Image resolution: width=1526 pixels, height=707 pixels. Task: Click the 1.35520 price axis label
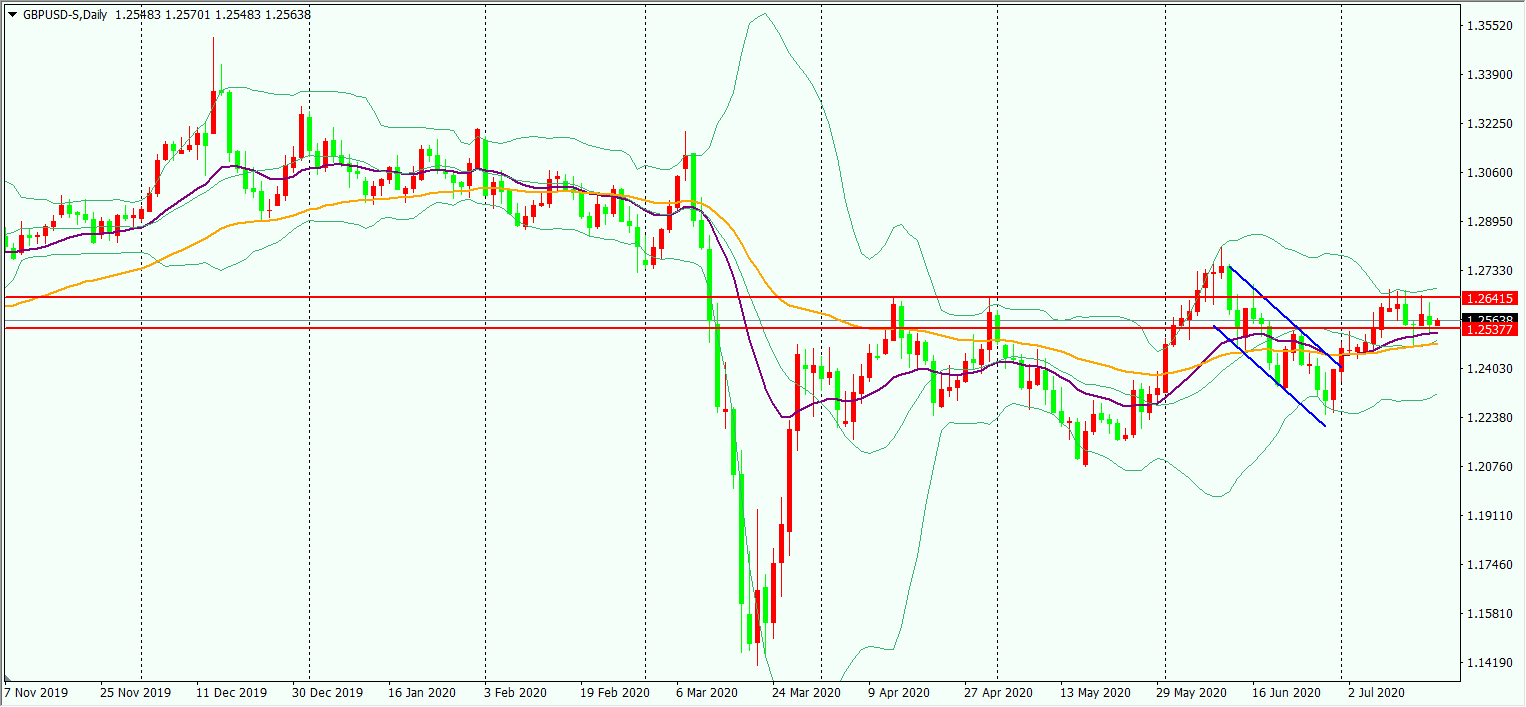[x=1489, y=26]
